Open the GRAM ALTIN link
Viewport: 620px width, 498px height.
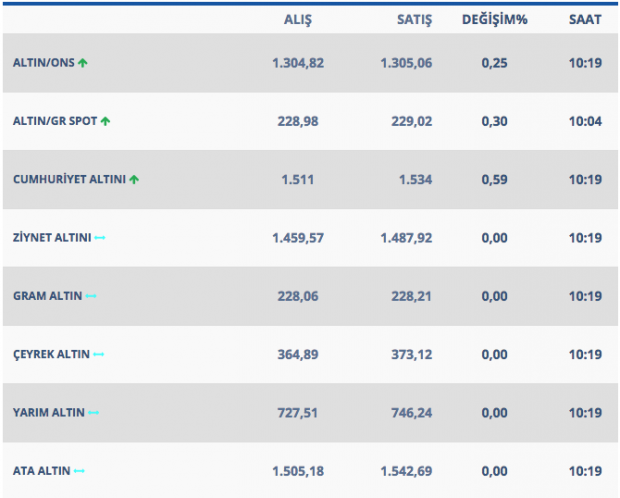[x=47, y=296]
